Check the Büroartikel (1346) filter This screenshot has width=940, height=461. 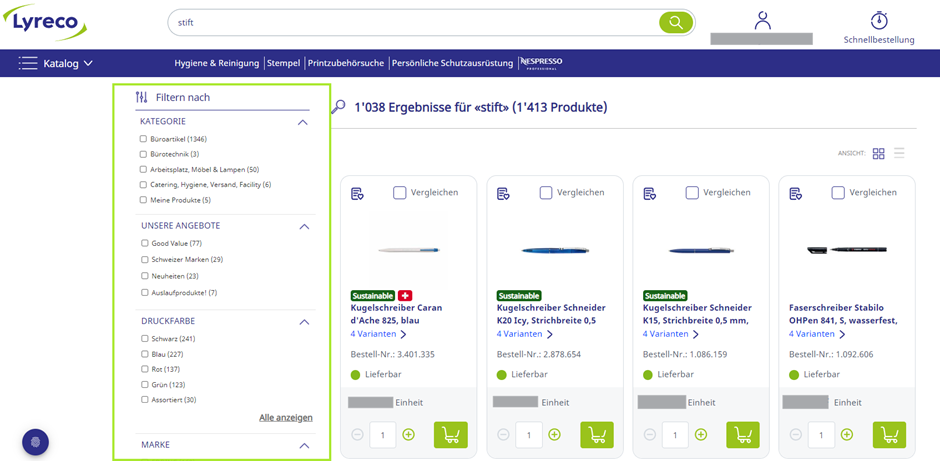143,138
